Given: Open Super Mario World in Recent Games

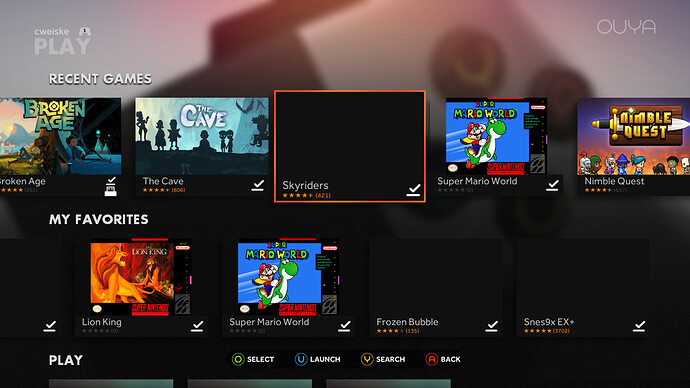Looking at the screenshot, I should click(496, 146).
